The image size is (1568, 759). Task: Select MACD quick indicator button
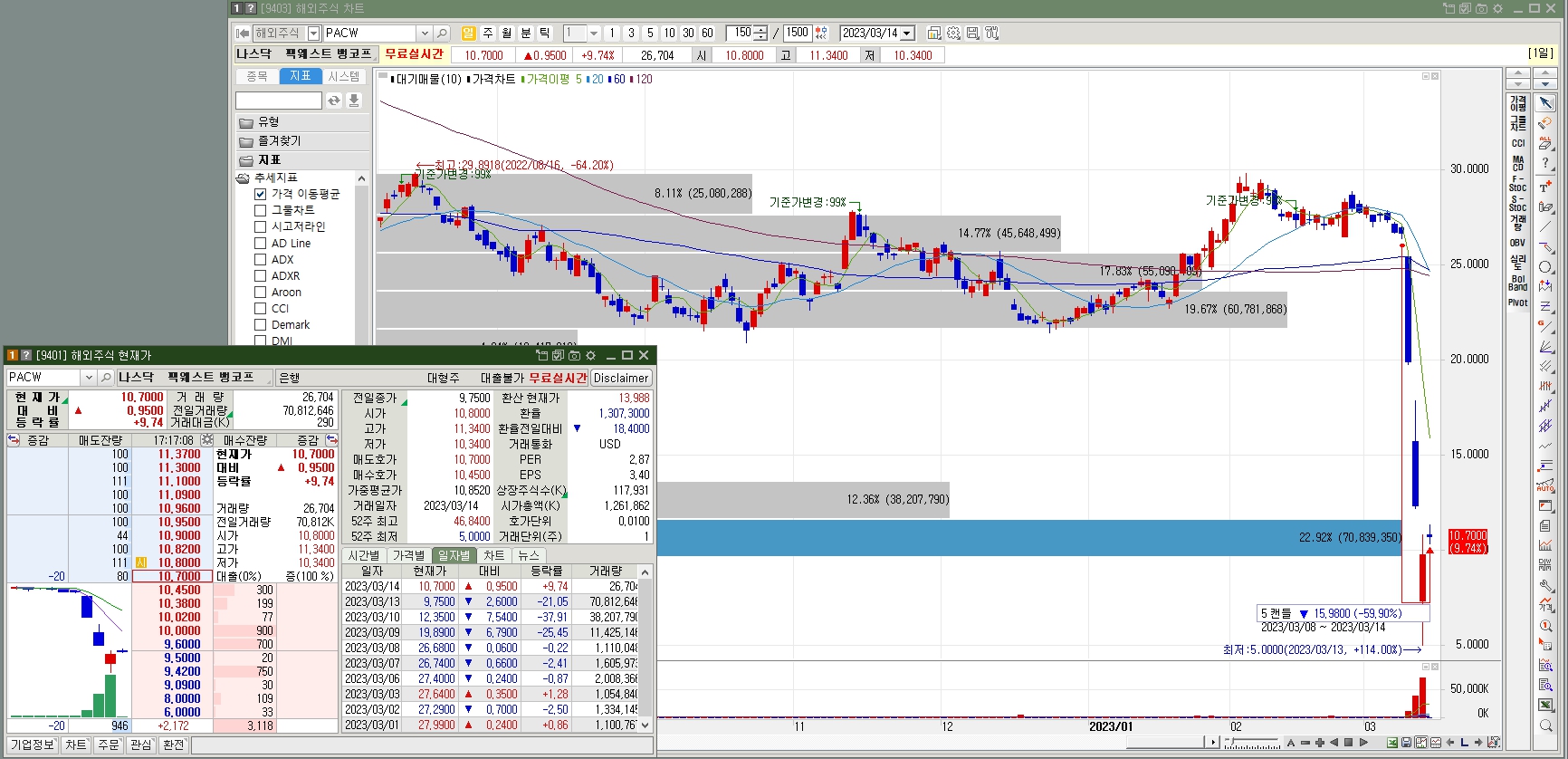1518,163
